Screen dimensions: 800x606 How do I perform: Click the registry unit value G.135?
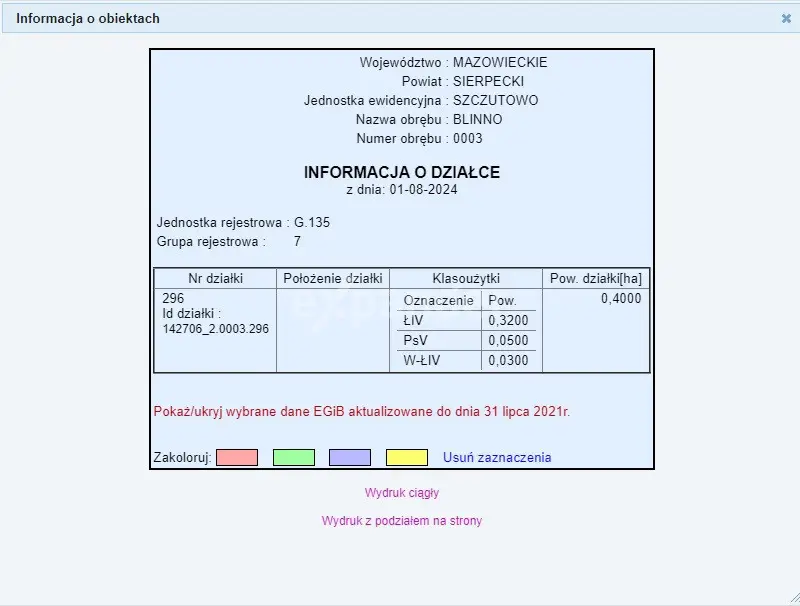[312, 222]
